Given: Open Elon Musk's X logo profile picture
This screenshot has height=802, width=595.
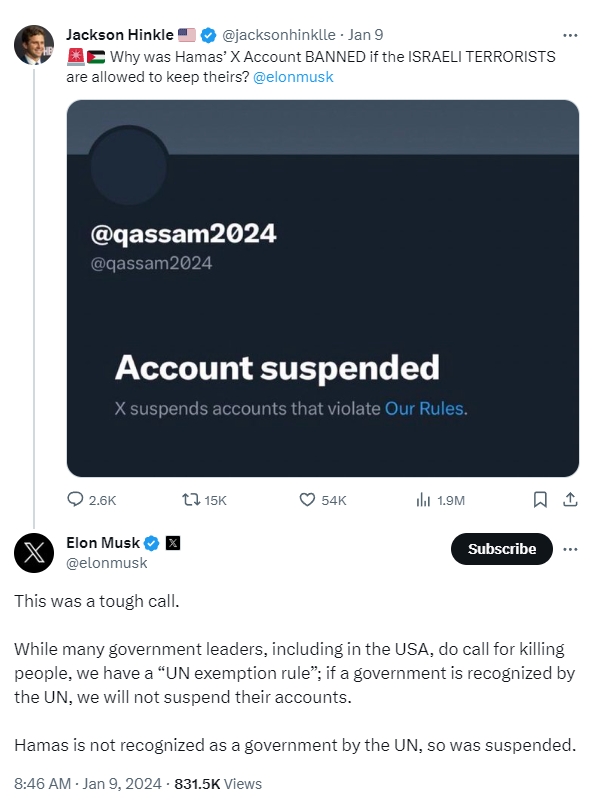Looking at the screenshot, I should click(x=34, y=552).
